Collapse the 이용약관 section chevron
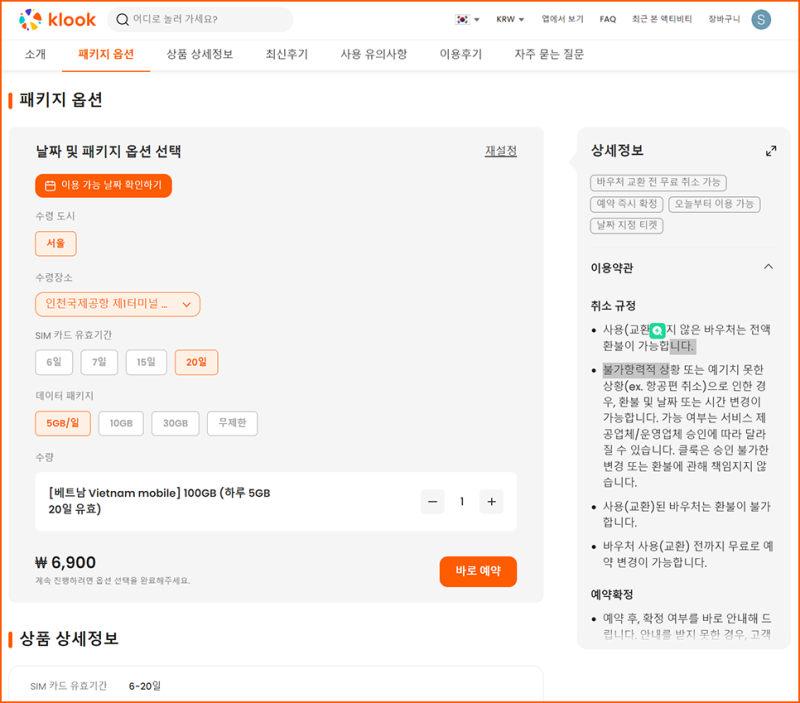Image resolution: width=800 pixels, height=703 pixels. pyautogui.click(x=768, y=267)
